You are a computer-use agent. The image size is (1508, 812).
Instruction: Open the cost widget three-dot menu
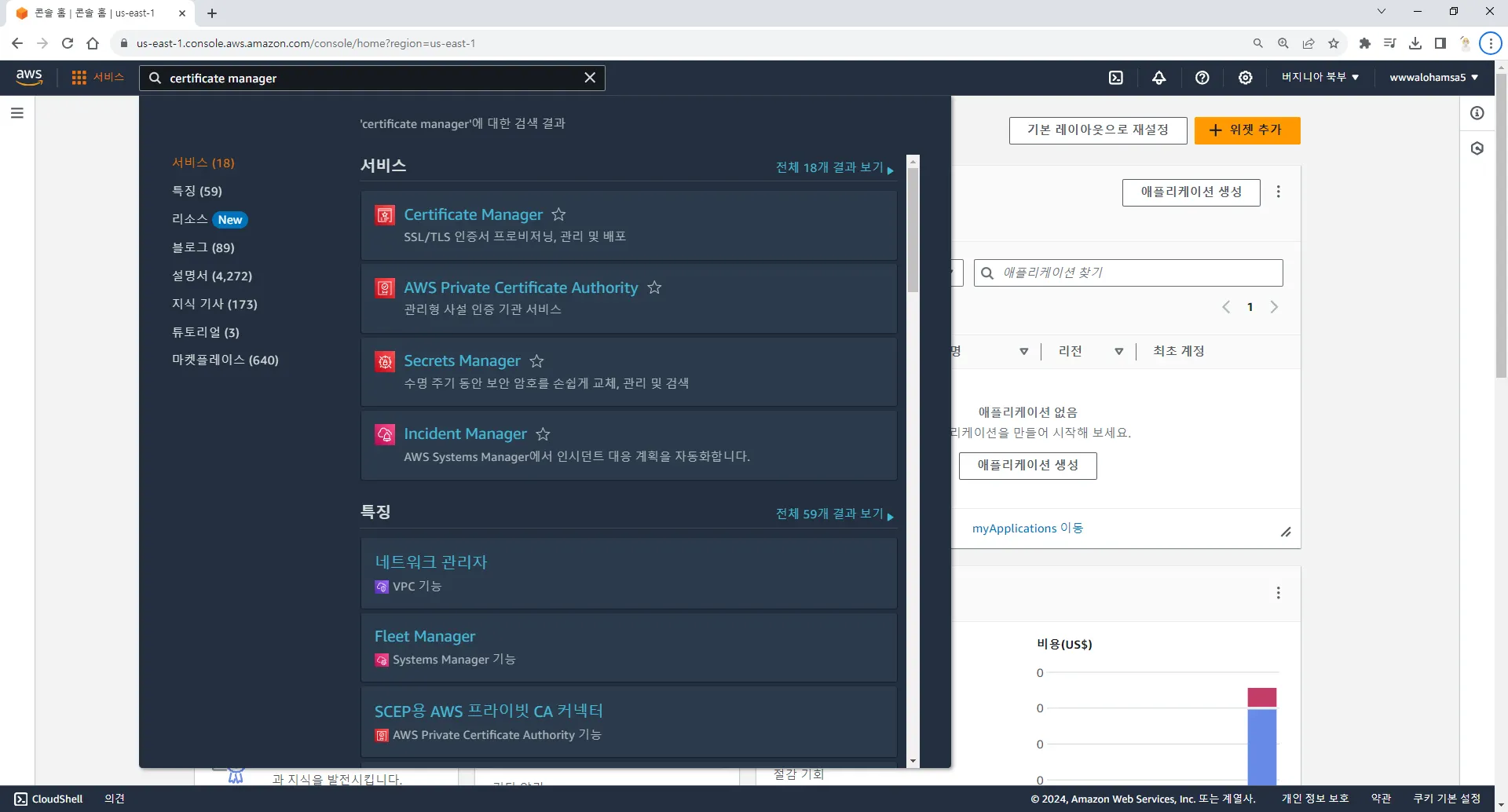[1279, 593]
